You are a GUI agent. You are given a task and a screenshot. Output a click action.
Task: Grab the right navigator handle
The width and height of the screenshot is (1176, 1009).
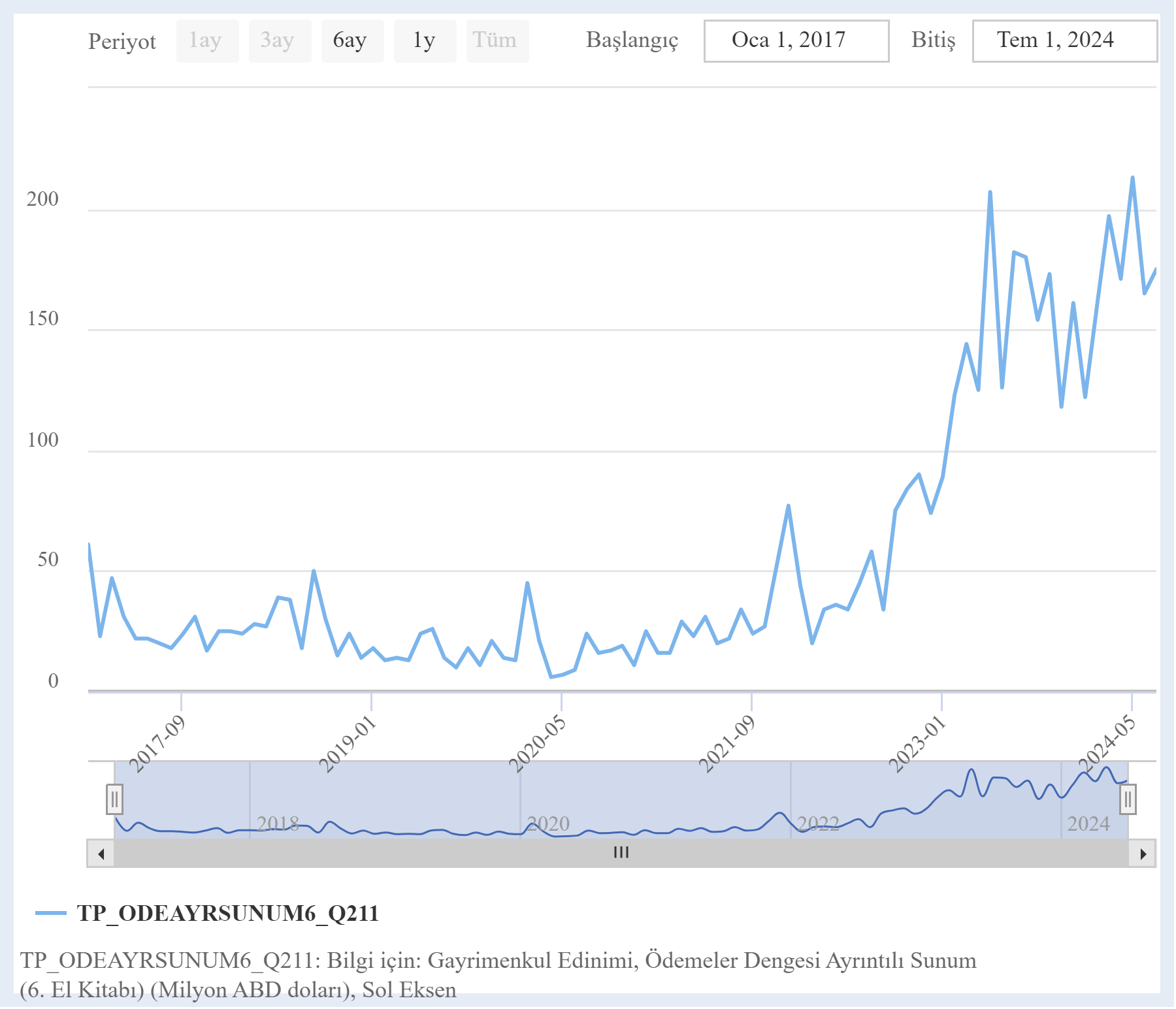click(x=1128, y=799)
